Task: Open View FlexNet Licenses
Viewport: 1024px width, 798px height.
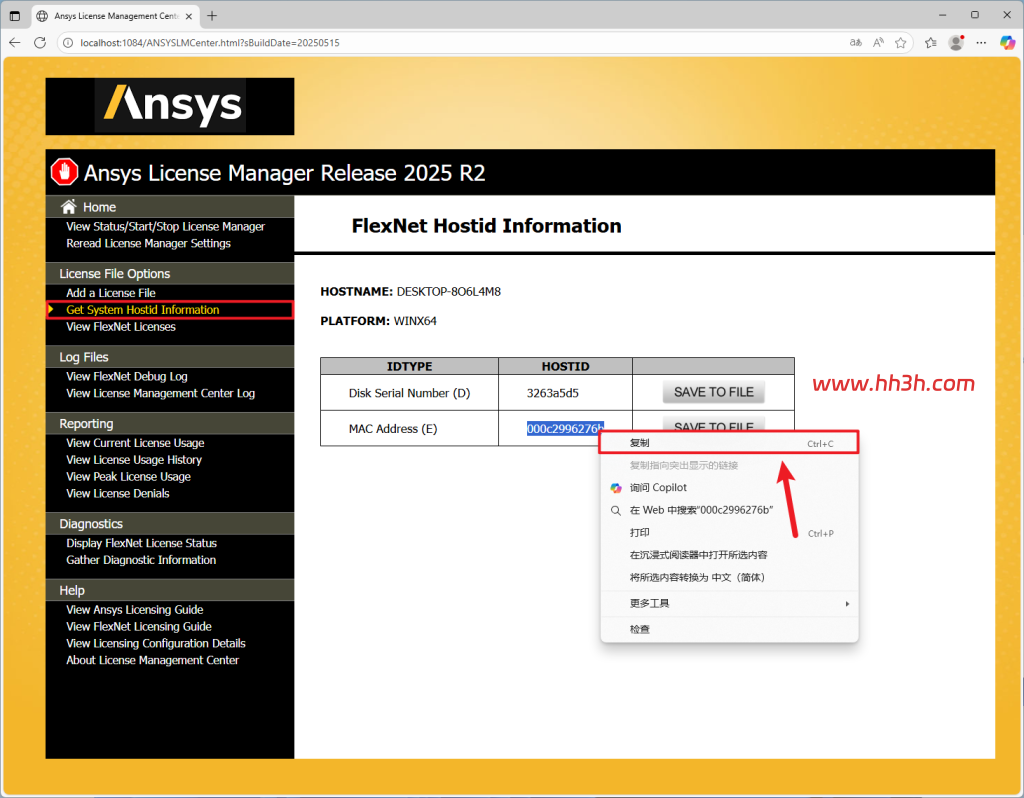Action: [121, 327]
